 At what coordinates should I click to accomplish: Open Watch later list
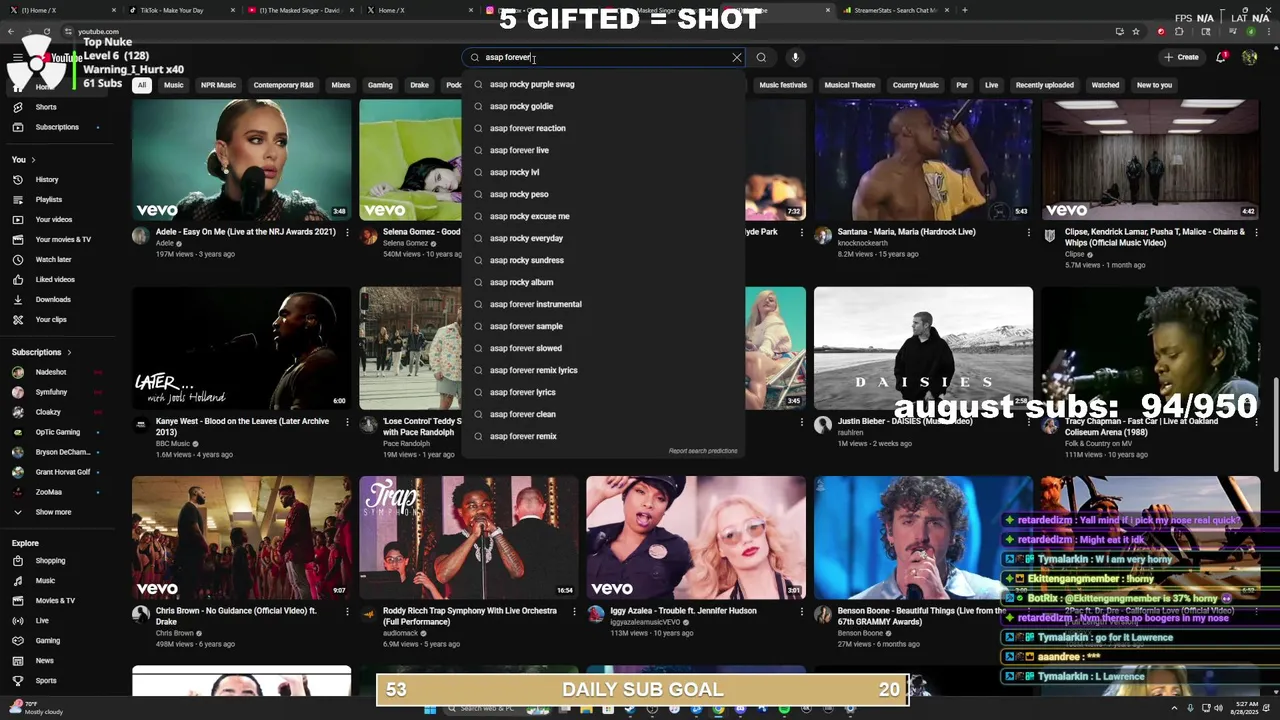coord(58,259)
